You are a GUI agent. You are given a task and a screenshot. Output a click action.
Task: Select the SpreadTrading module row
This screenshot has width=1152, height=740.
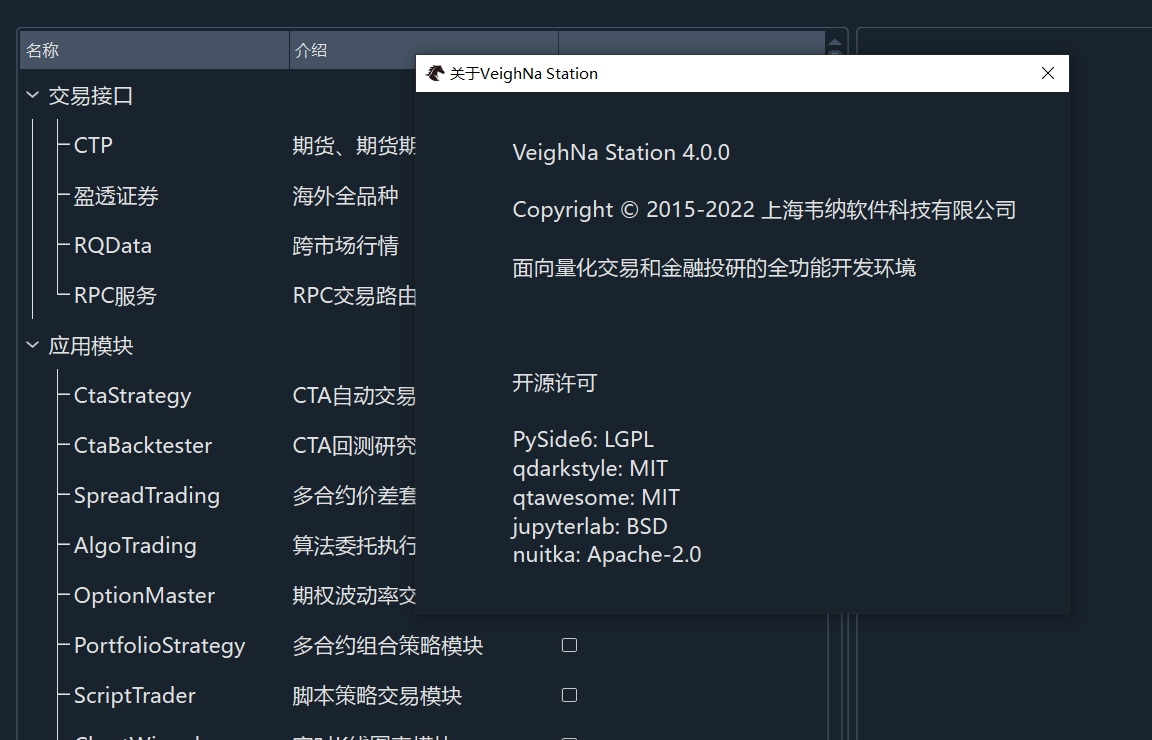click(147, 496)
